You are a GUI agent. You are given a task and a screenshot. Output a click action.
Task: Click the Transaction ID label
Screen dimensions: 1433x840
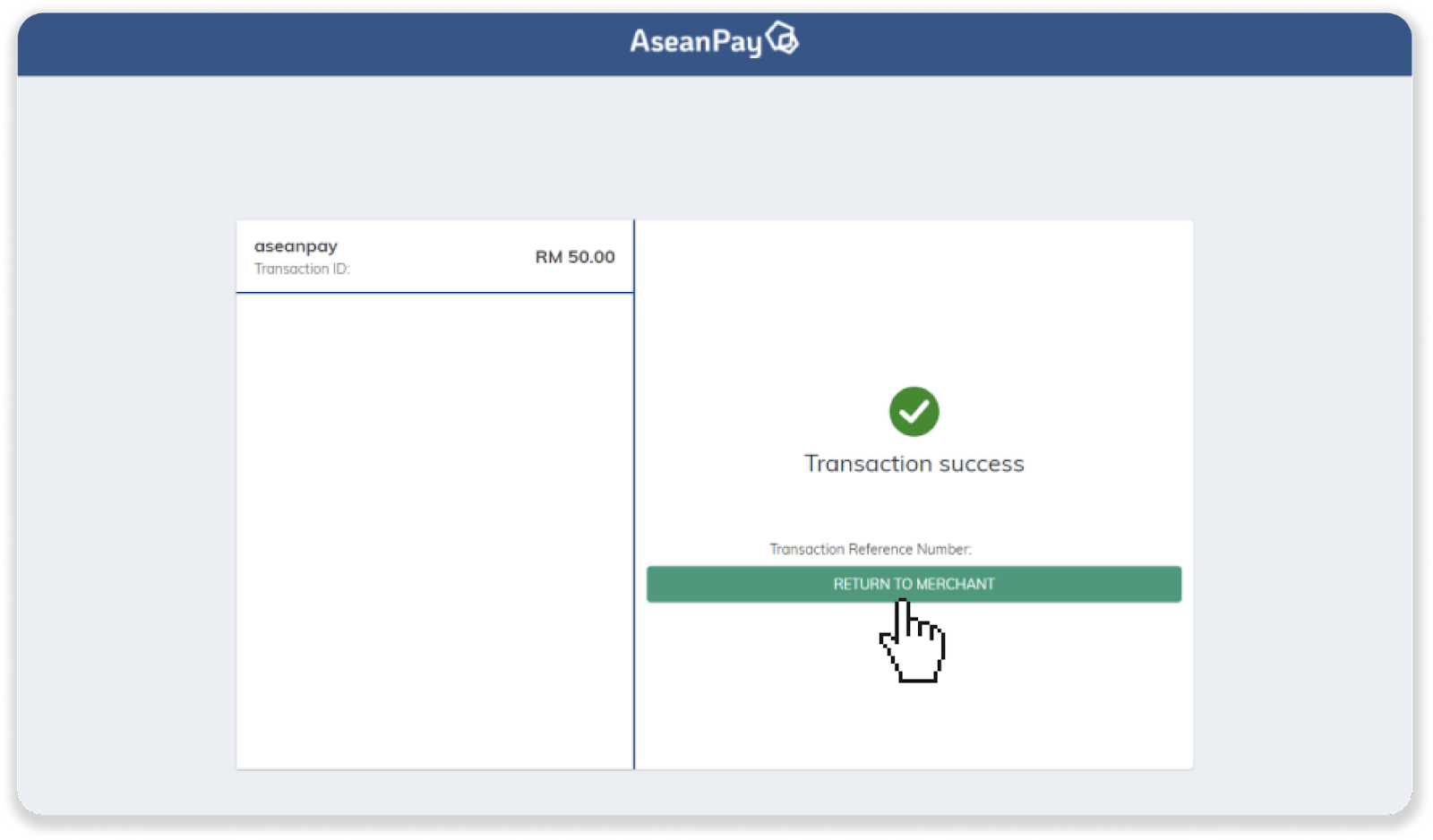coord(302,269)
